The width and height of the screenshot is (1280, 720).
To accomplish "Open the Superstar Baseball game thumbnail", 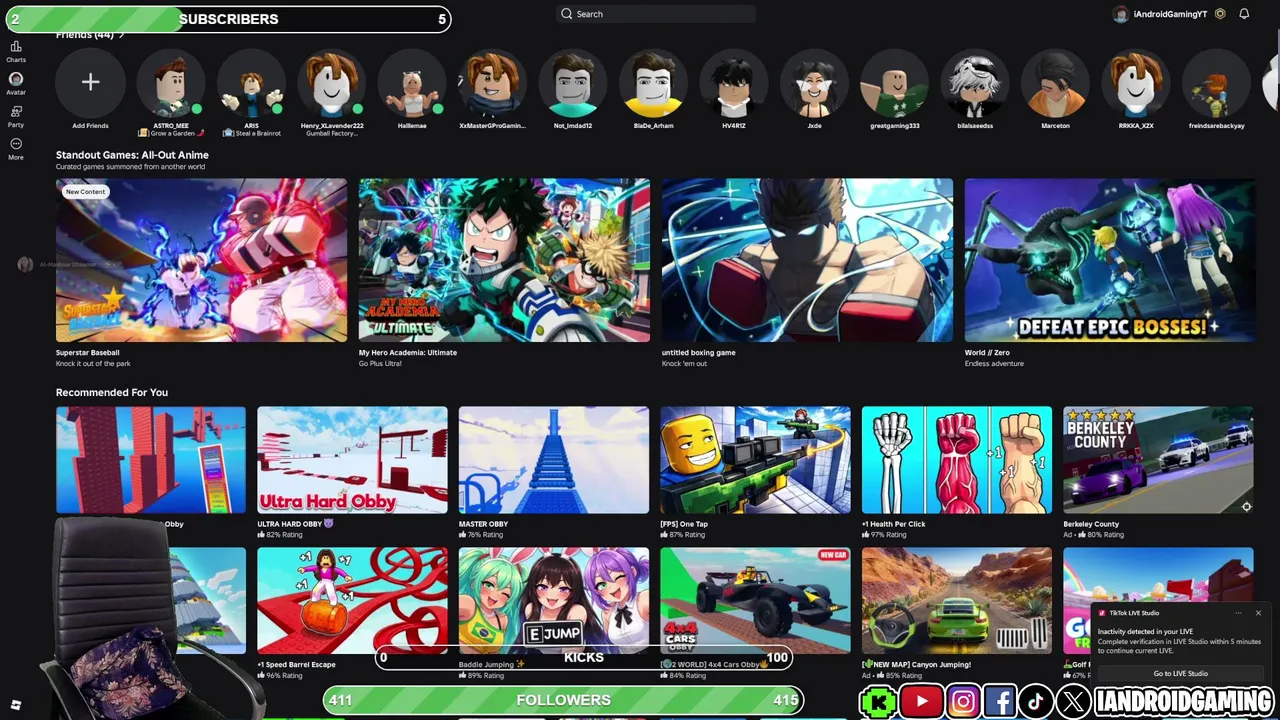I will click(201, 260).
